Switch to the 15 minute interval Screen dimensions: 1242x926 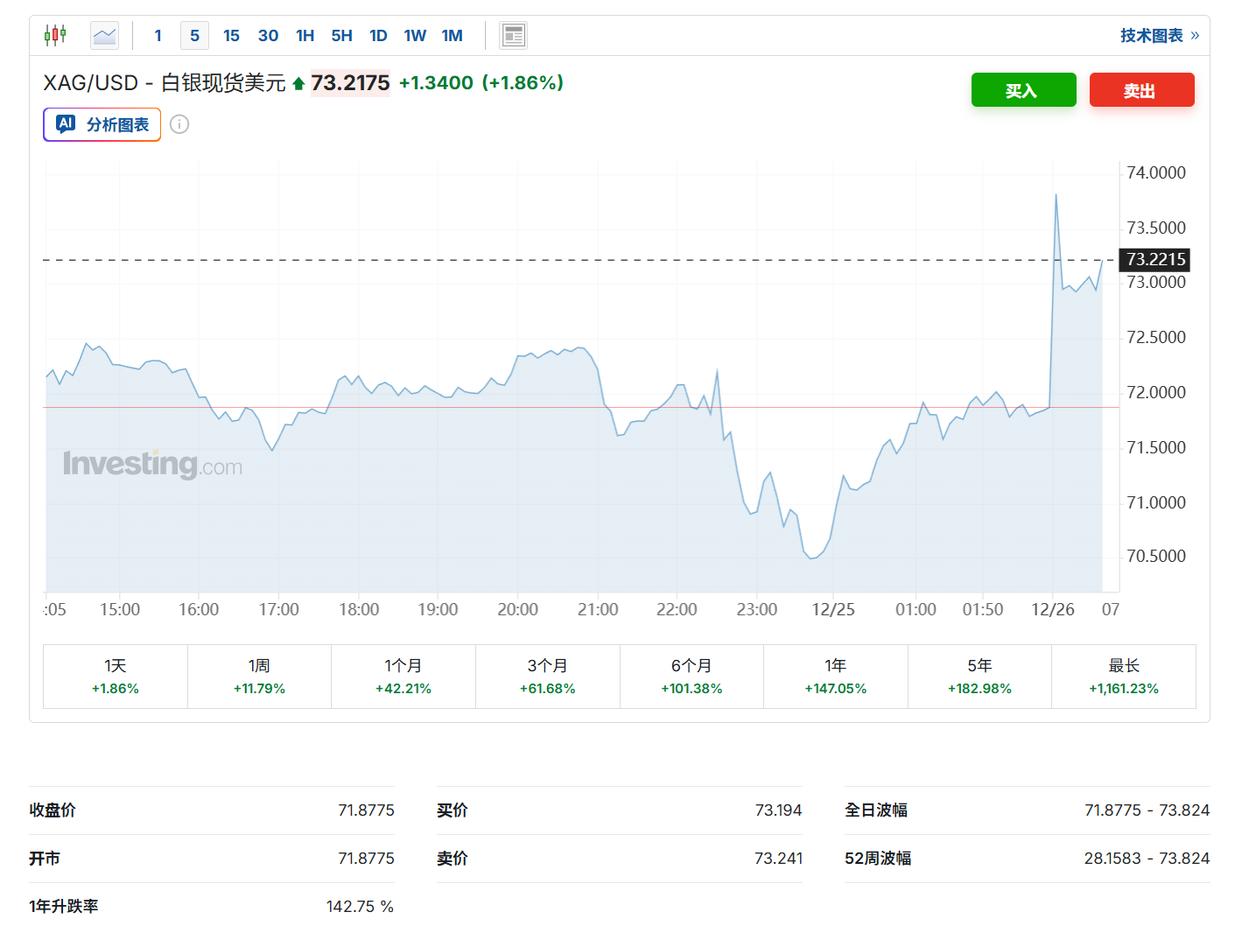click(231, 35)
